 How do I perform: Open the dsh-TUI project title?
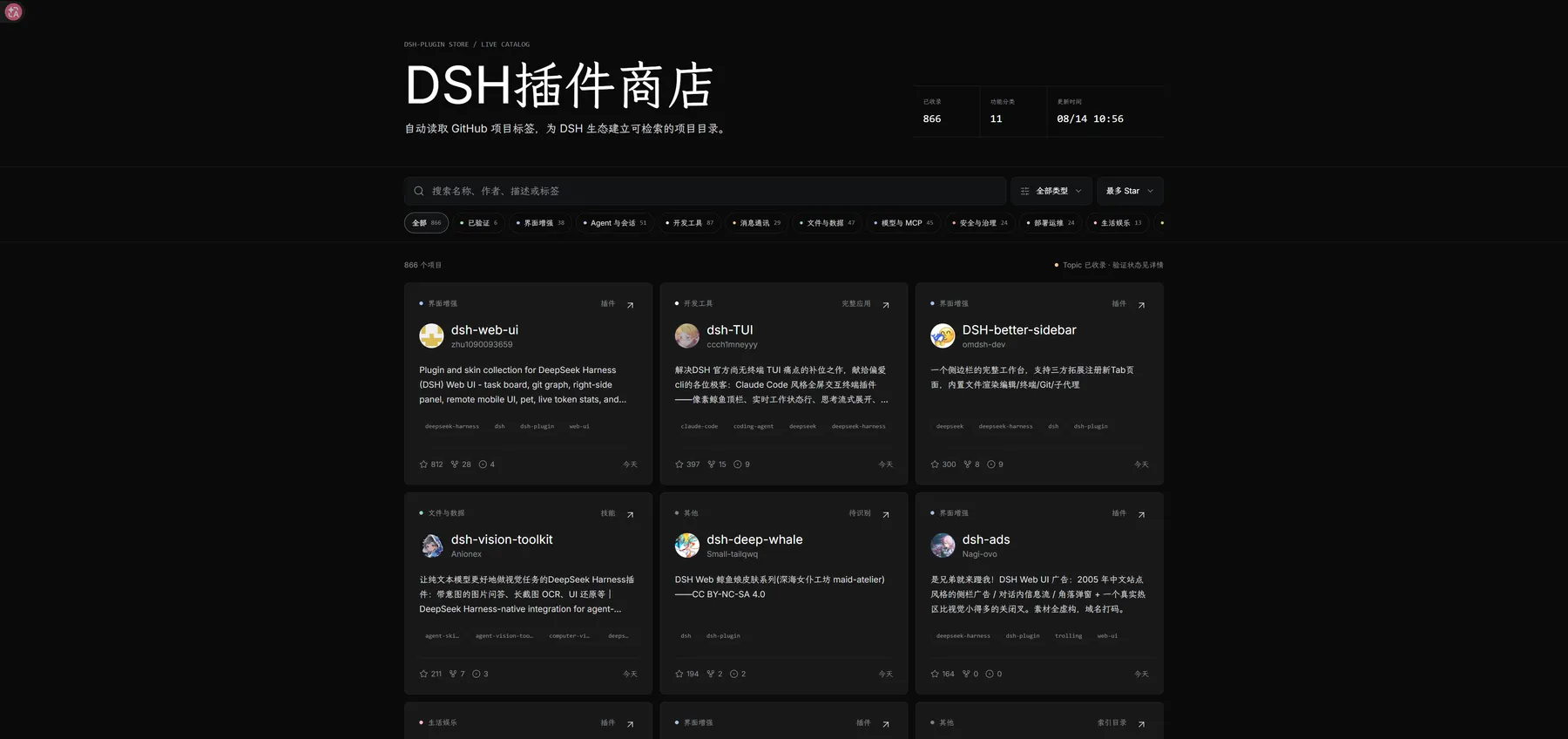[x=730, y=330]
